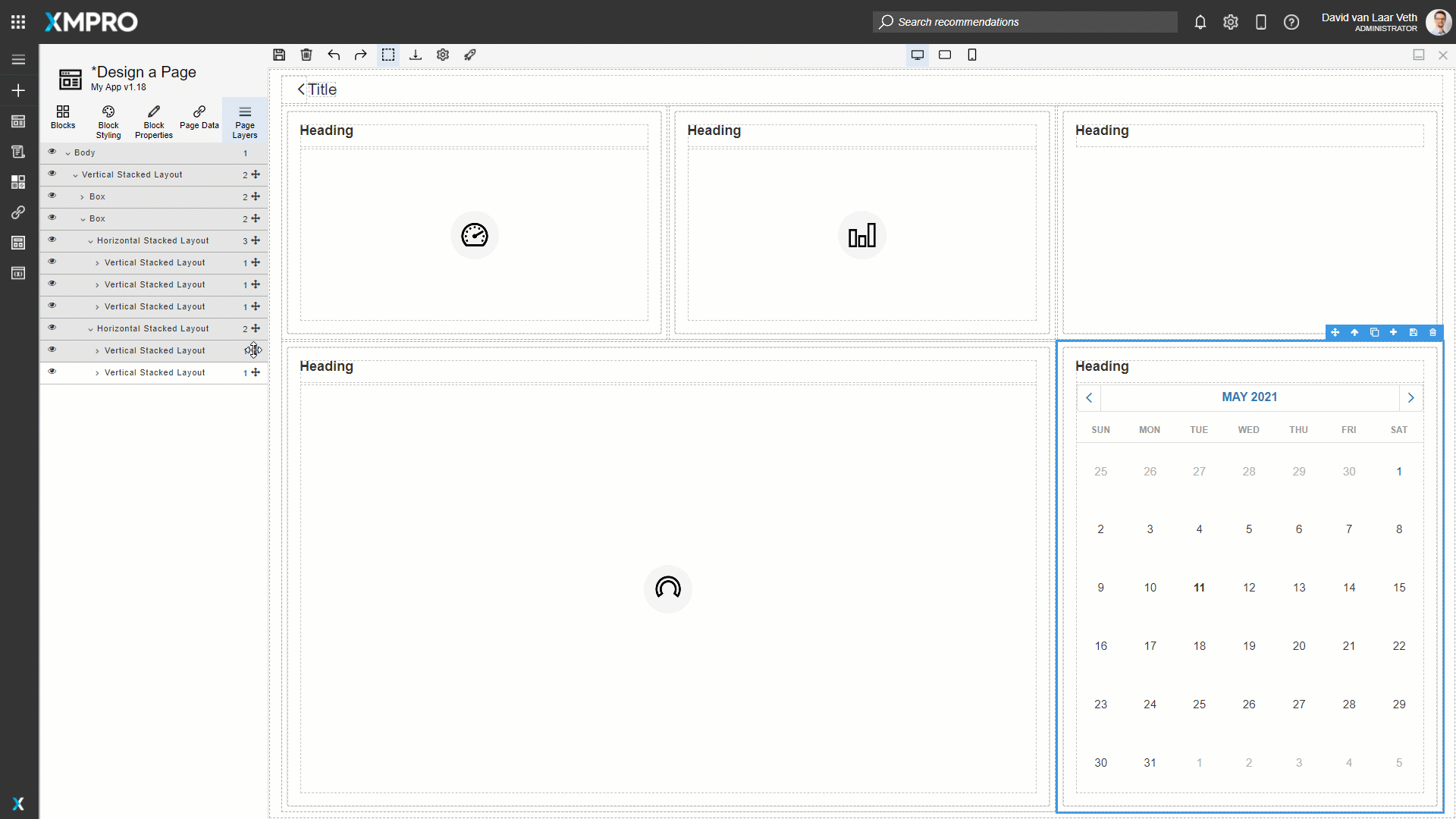Switch canvas to desktop view
Image resolution: width=1456 pixels, height=819 pixels.
point(918,55)
